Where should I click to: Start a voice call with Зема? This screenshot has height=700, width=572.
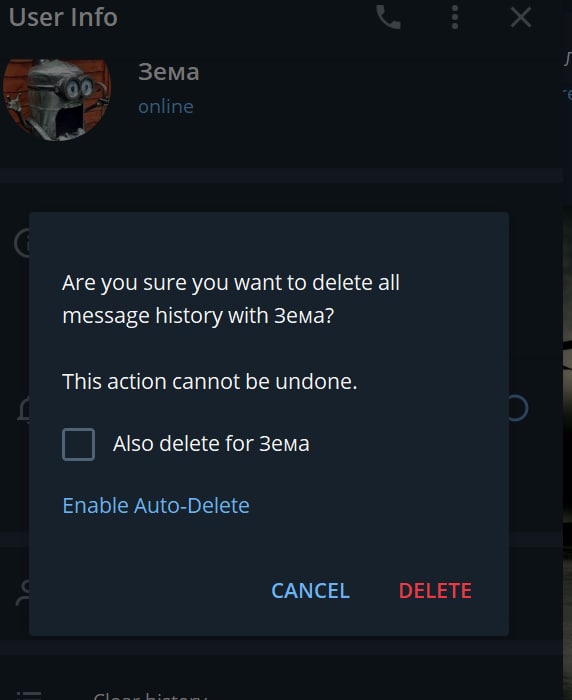tap(388, 17)
